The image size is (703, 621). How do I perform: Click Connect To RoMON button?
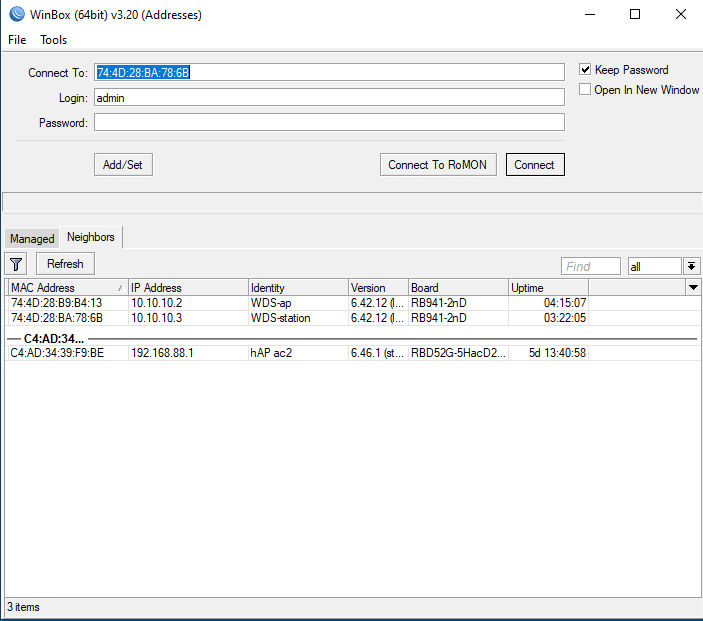click(438, 165)
